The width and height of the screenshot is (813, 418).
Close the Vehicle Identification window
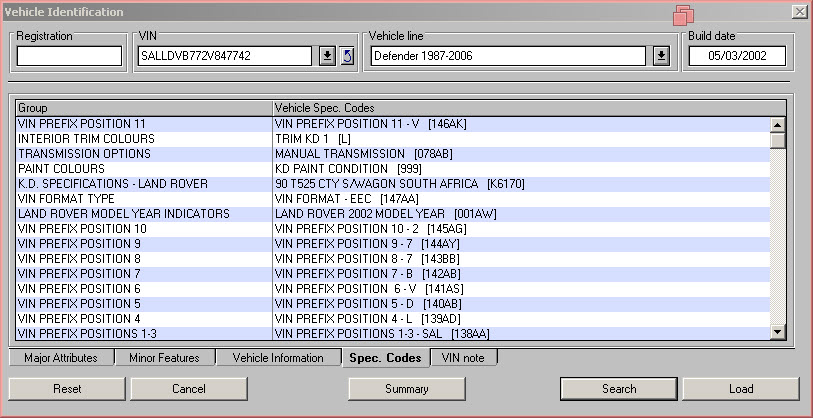pyautogui.click(x=800, y=12)
